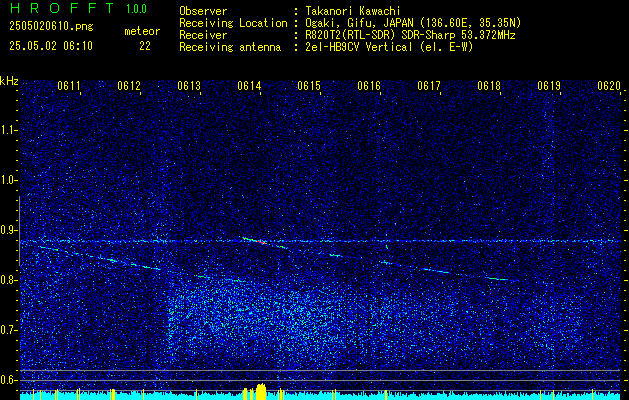This screenshot has height=400, width=629.
Task: Click the Receiving Location label
Action: (x=233, y=23)
